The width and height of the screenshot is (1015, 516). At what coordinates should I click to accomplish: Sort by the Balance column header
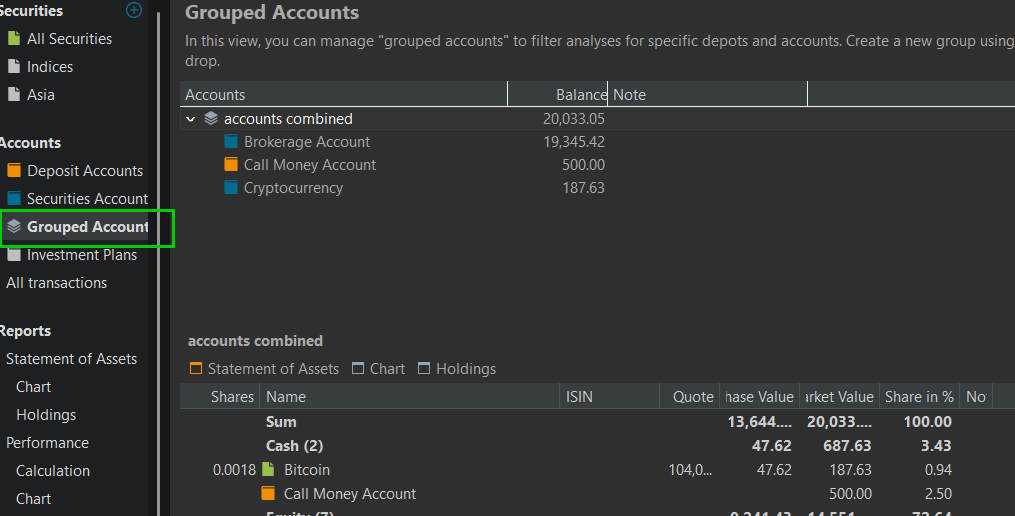click(558, 95)
